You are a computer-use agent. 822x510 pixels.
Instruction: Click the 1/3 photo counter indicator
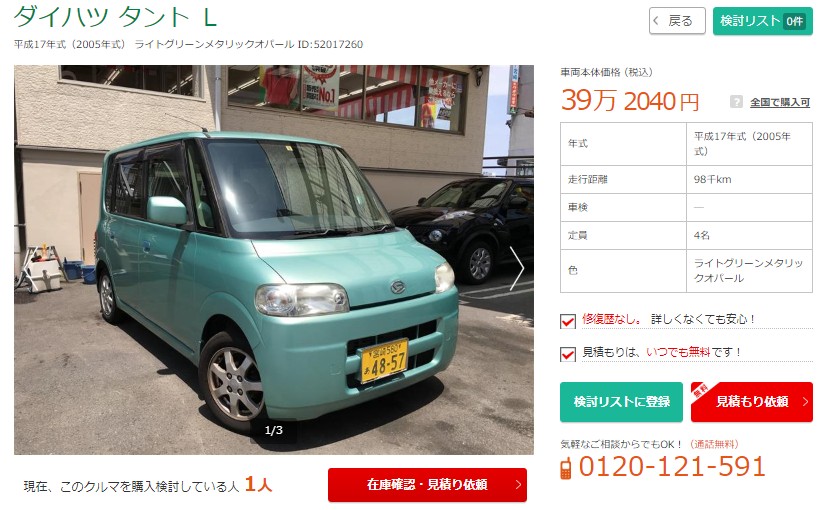click(x=274, y=430)
